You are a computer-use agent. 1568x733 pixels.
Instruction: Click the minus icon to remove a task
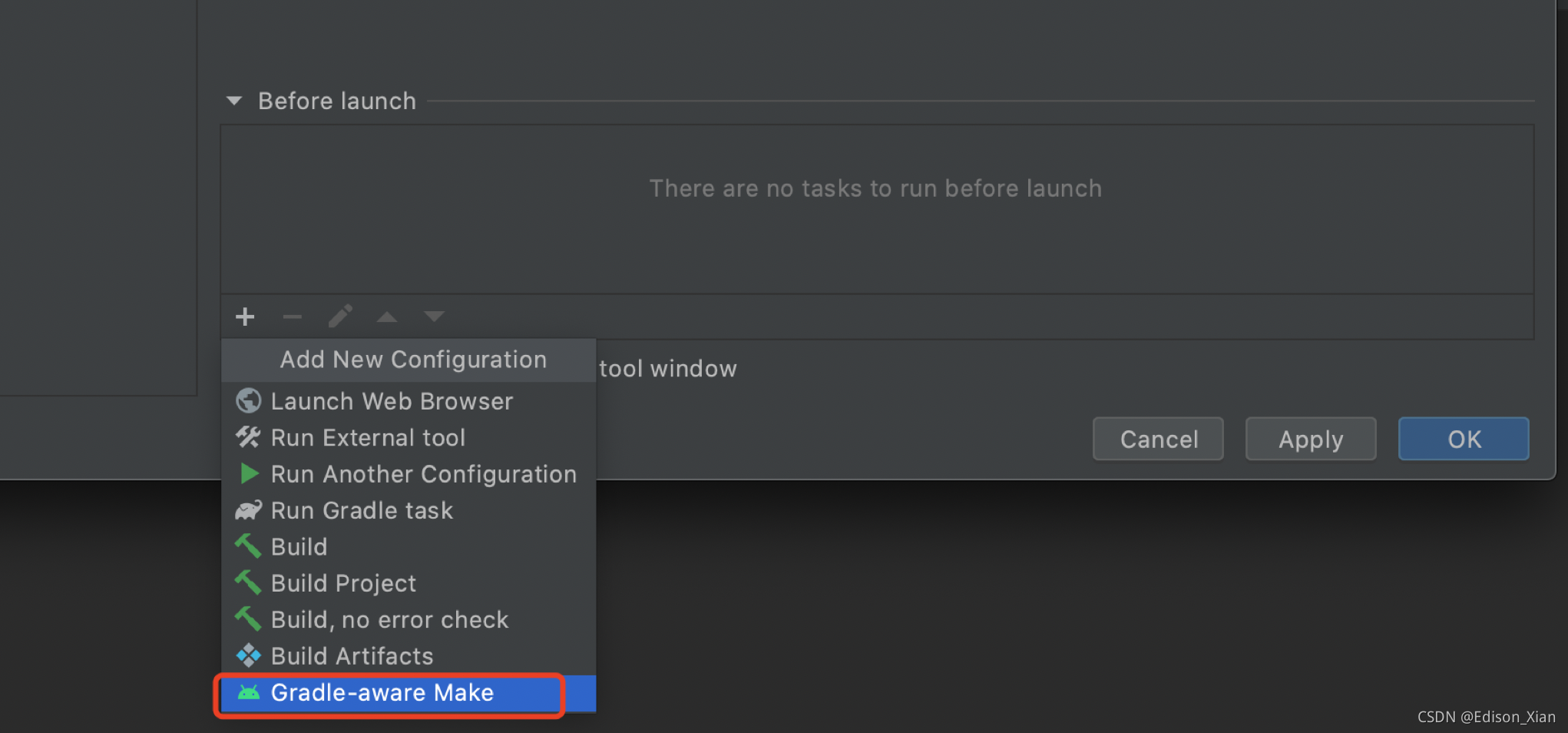coord(292,317)
